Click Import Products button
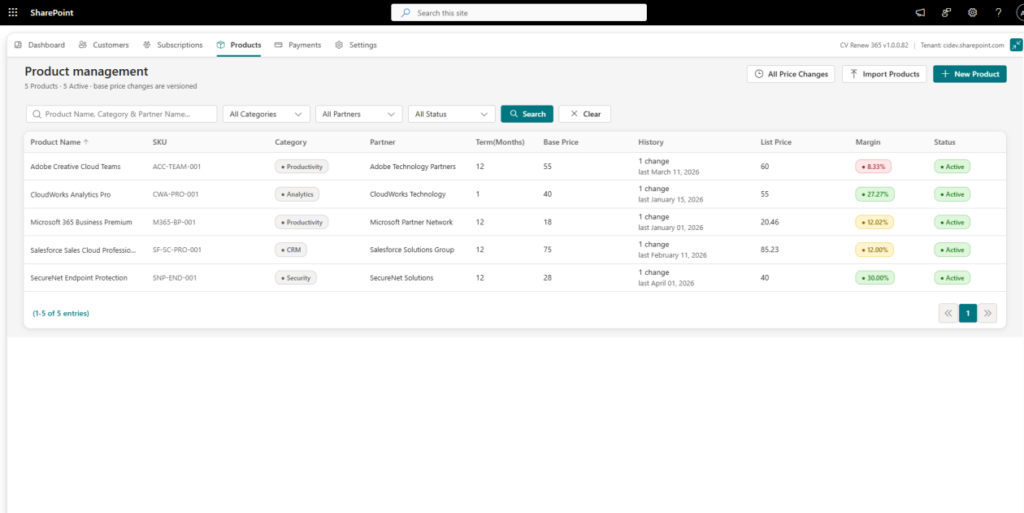1024x513 pixels. click(x=884, y=74)
